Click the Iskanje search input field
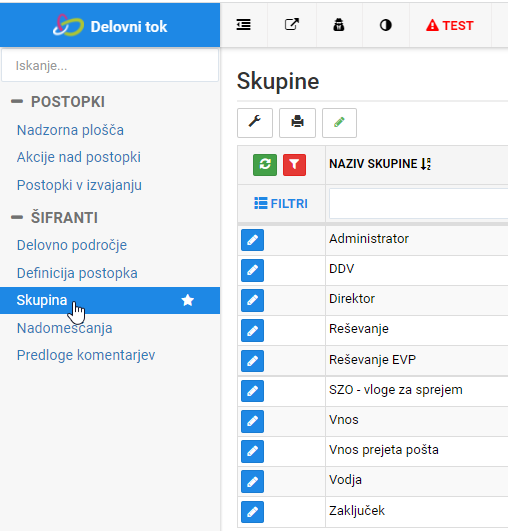Viewport: 508px width, 531px height. point(110,65)
